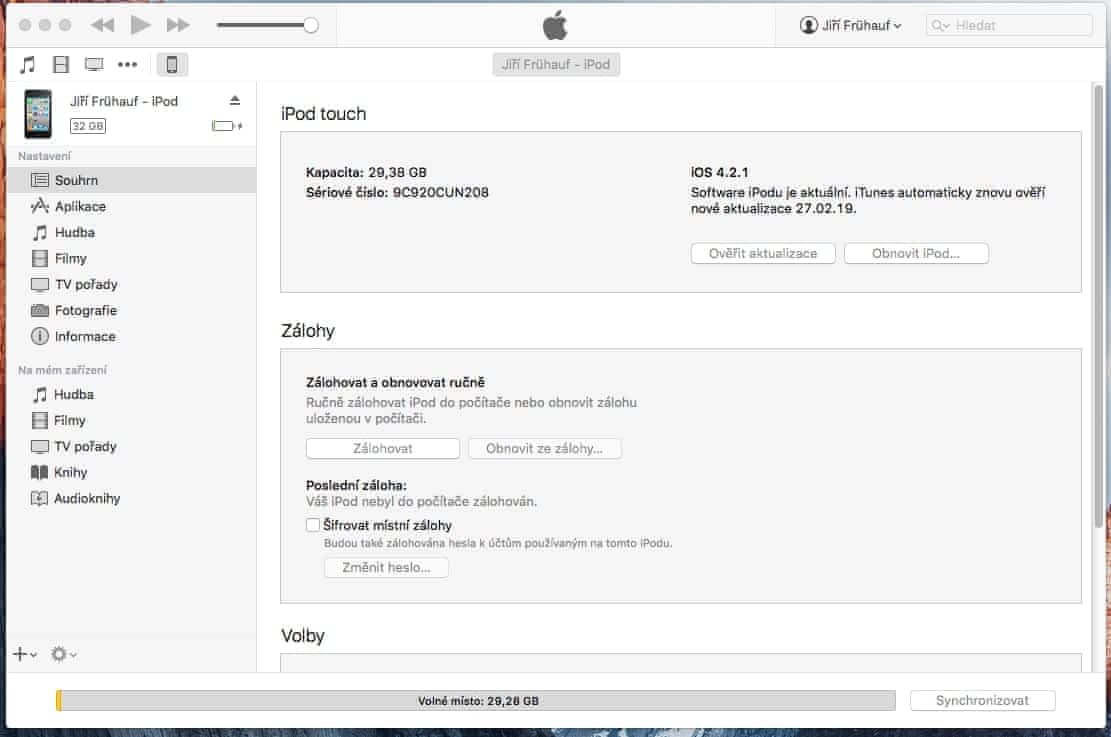Eject the Jiří Frühauf iPod
The image size is (1111, 737).
pos(235,101)
